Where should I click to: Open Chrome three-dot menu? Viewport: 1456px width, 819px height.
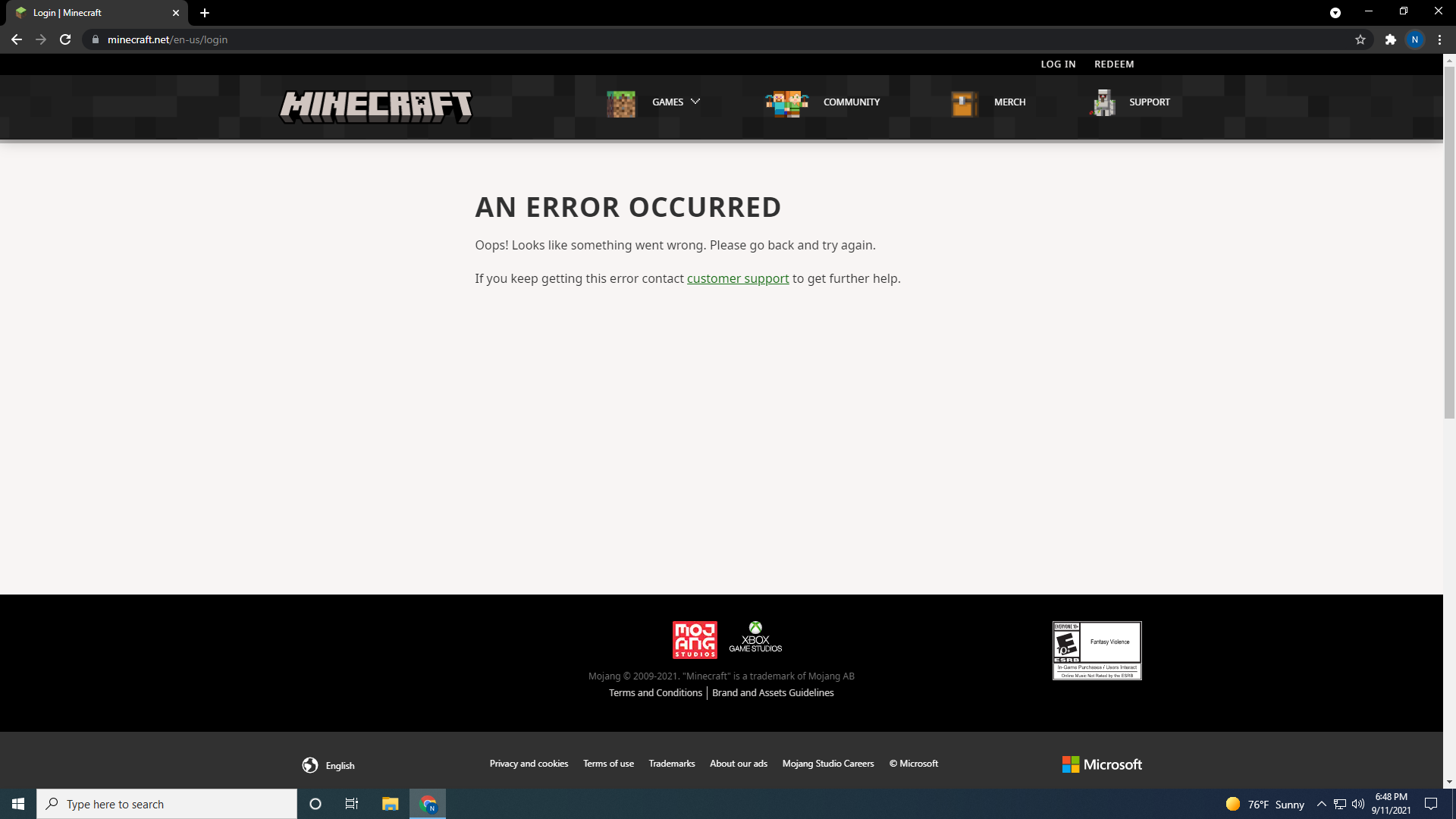click(x=1439, y=39)
